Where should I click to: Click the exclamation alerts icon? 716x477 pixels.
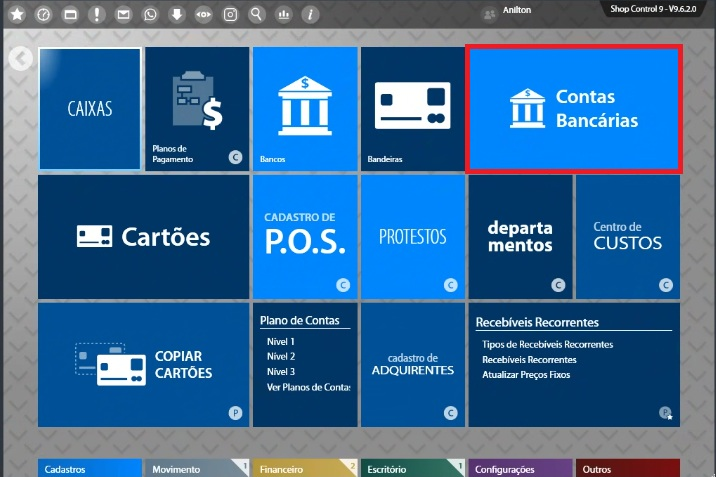point(97,14)
